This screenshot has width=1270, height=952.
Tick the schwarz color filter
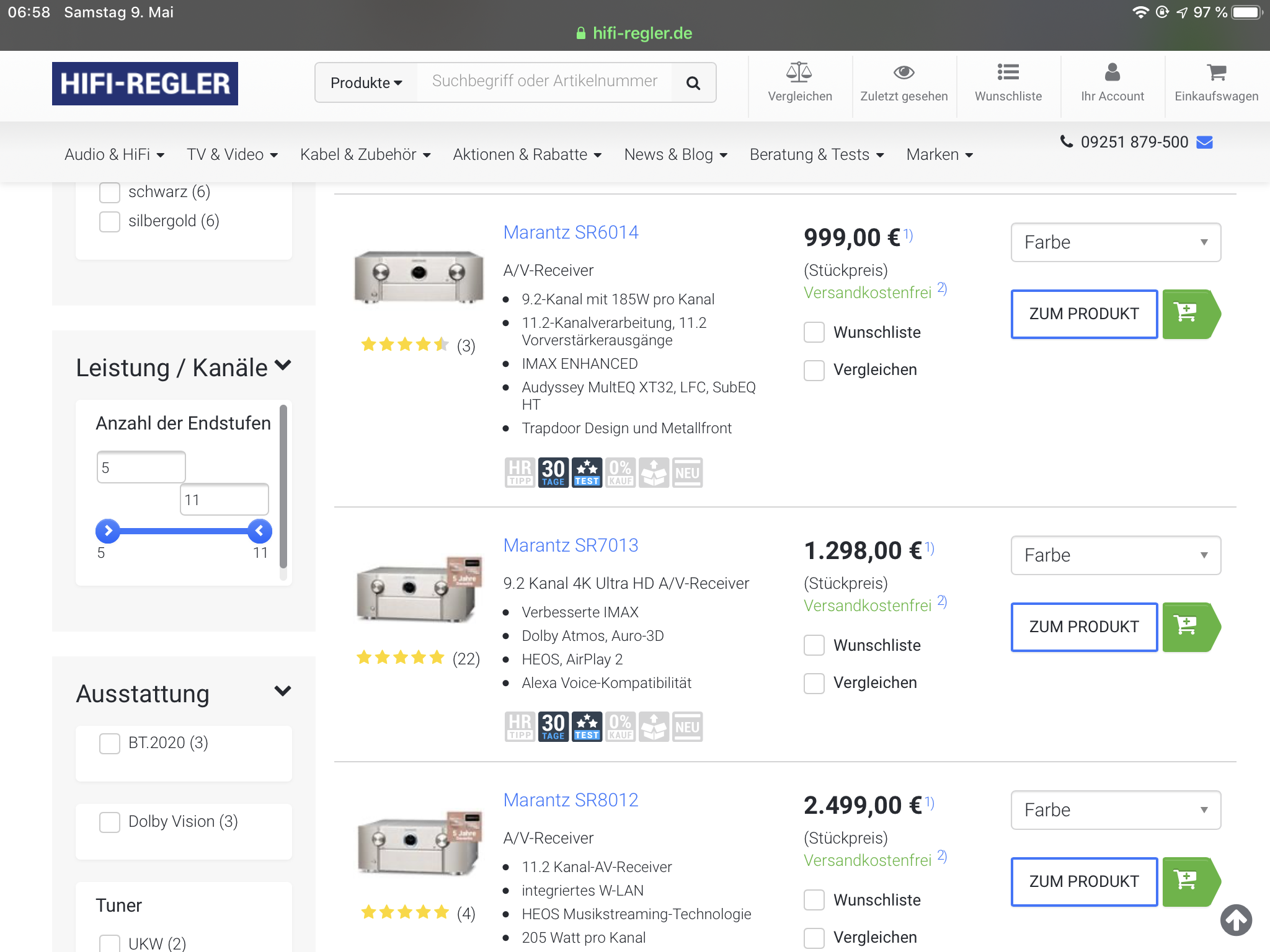click(x=110, y=192)
